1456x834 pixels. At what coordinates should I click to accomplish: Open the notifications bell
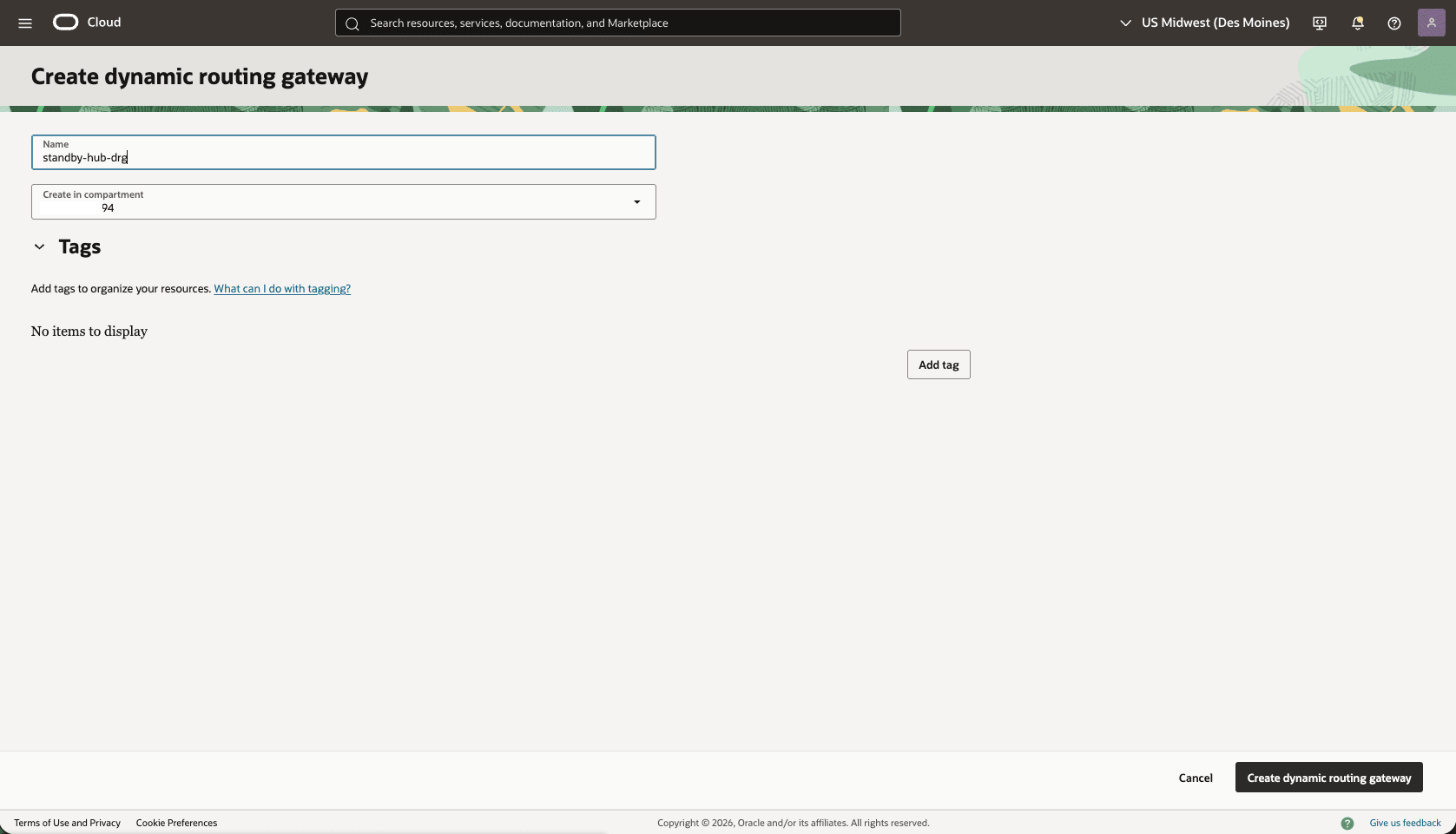click(1357, 23)
